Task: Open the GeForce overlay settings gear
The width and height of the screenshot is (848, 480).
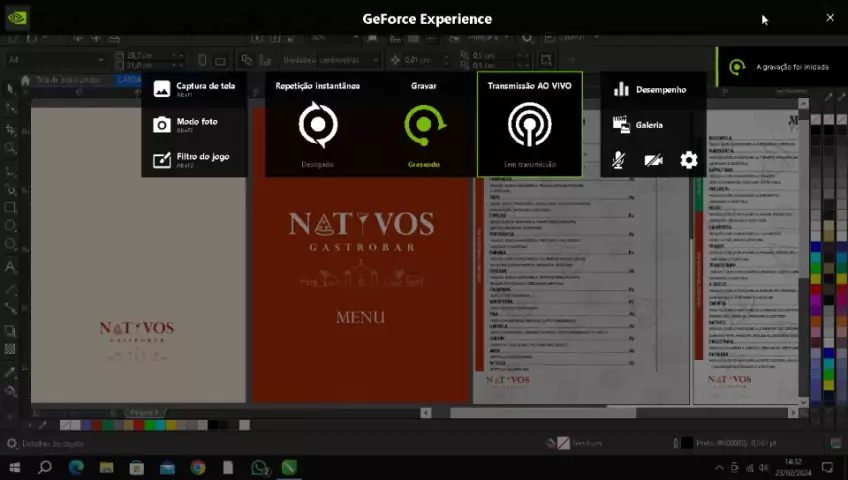Action: (689, 160)
